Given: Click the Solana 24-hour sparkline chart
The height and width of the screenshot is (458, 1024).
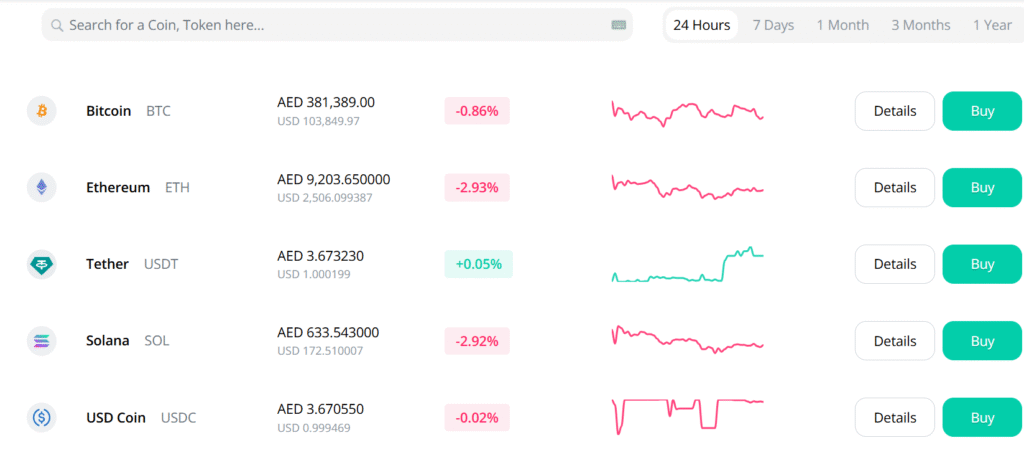Looking at the screenshot, I should click(x=688, y=339).
